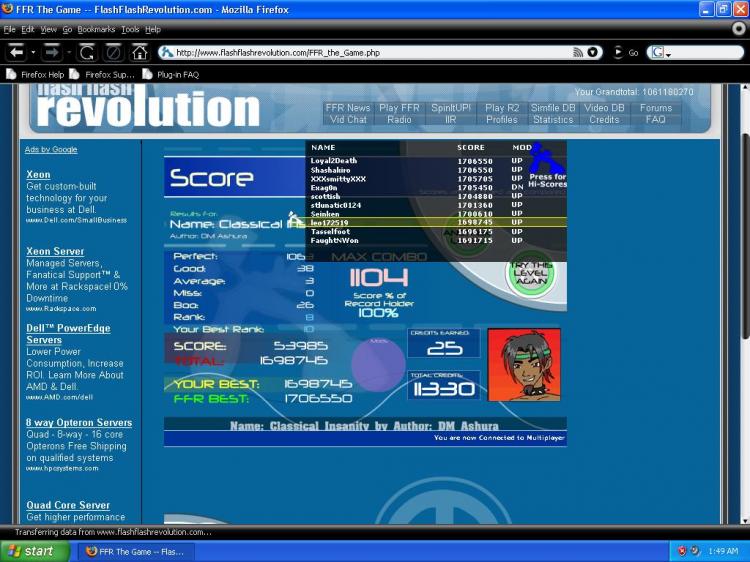Open the Firefox Sup... bookmark
The width and height of the screenshot is (750, 562).
[x=102, y=75]
